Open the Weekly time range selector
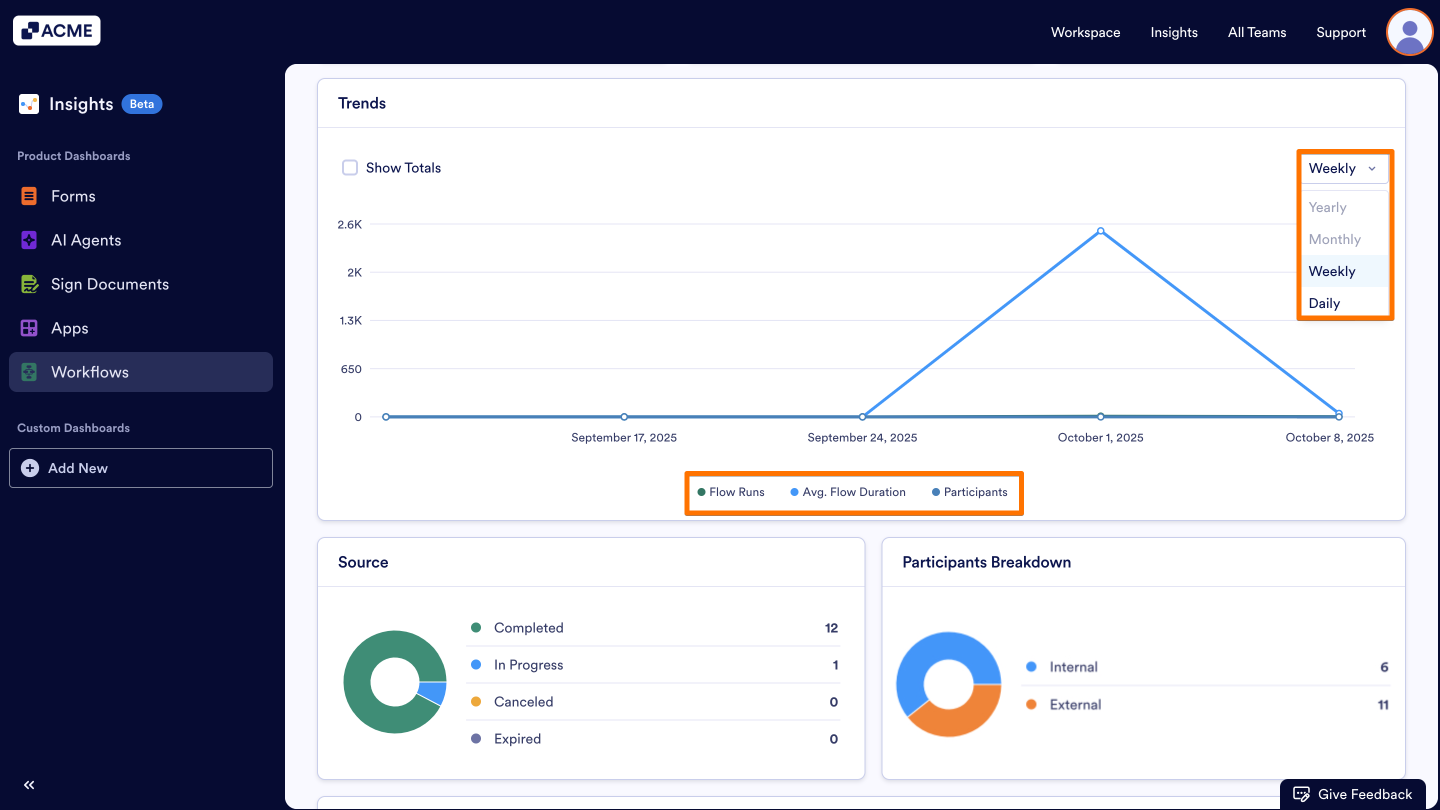The width and height of the screenshot is (1440, 810). coord(1343,168)
